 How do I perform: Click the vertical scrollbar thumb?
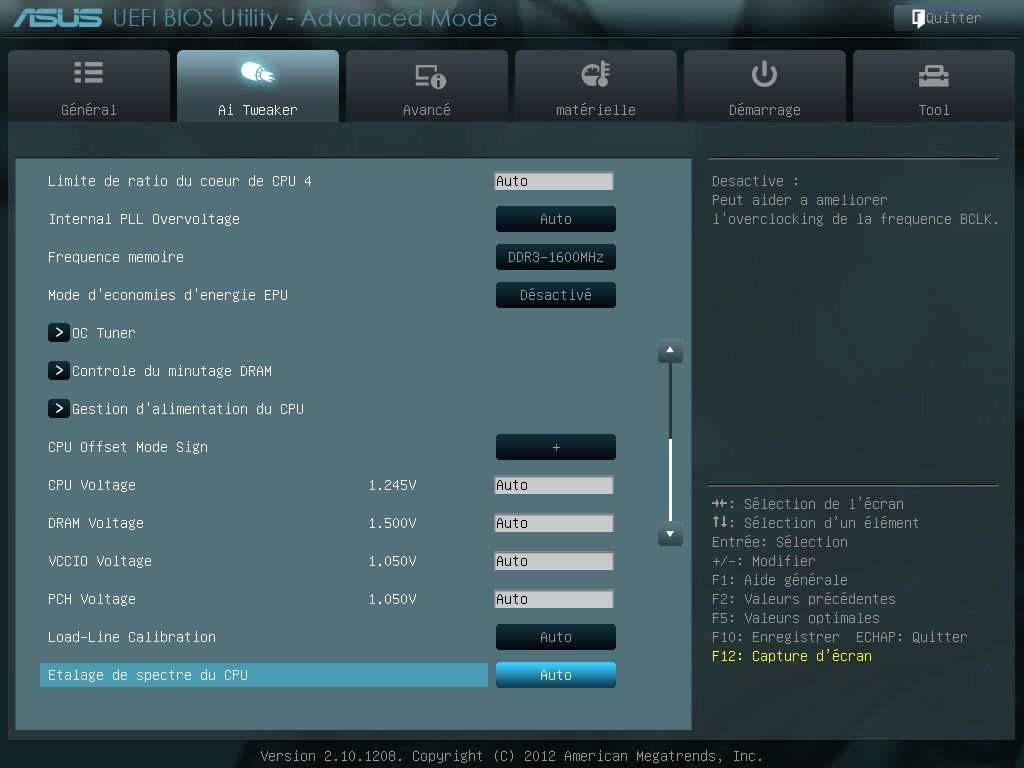click(x=670, y=480)
